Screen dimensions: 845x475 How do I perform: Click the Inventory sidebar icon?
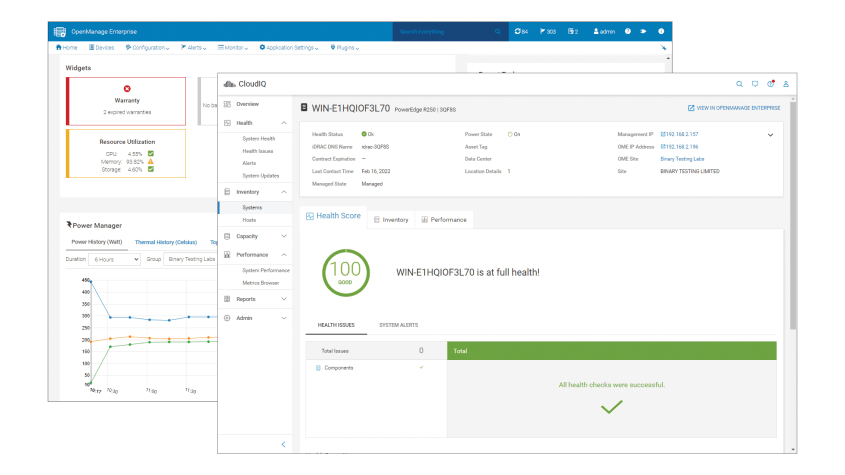[x=227, y=192]
